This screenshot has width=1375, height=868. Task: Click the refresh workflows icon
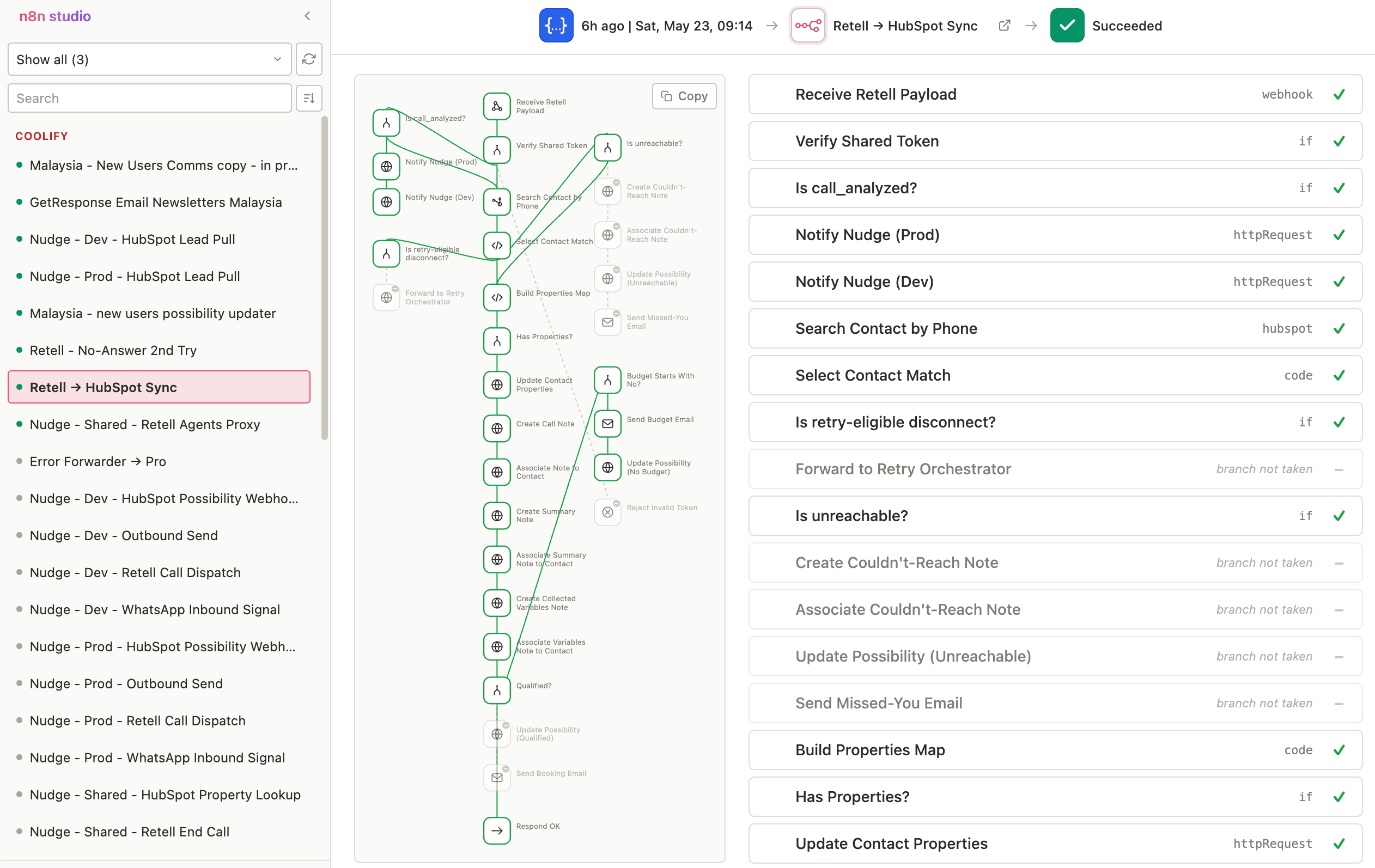point(309,59)
